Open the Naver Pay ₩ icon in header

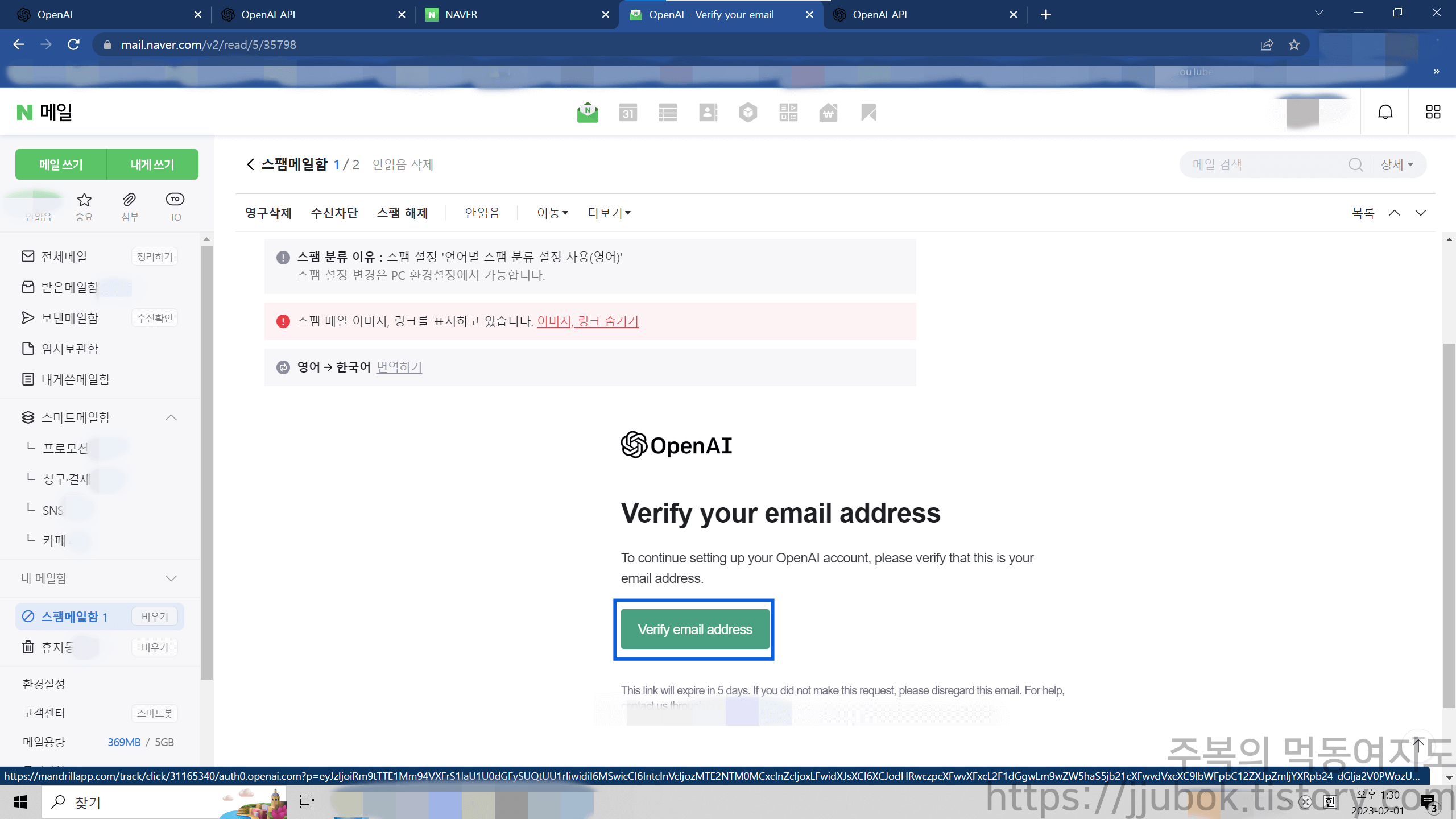pos(829,112)
